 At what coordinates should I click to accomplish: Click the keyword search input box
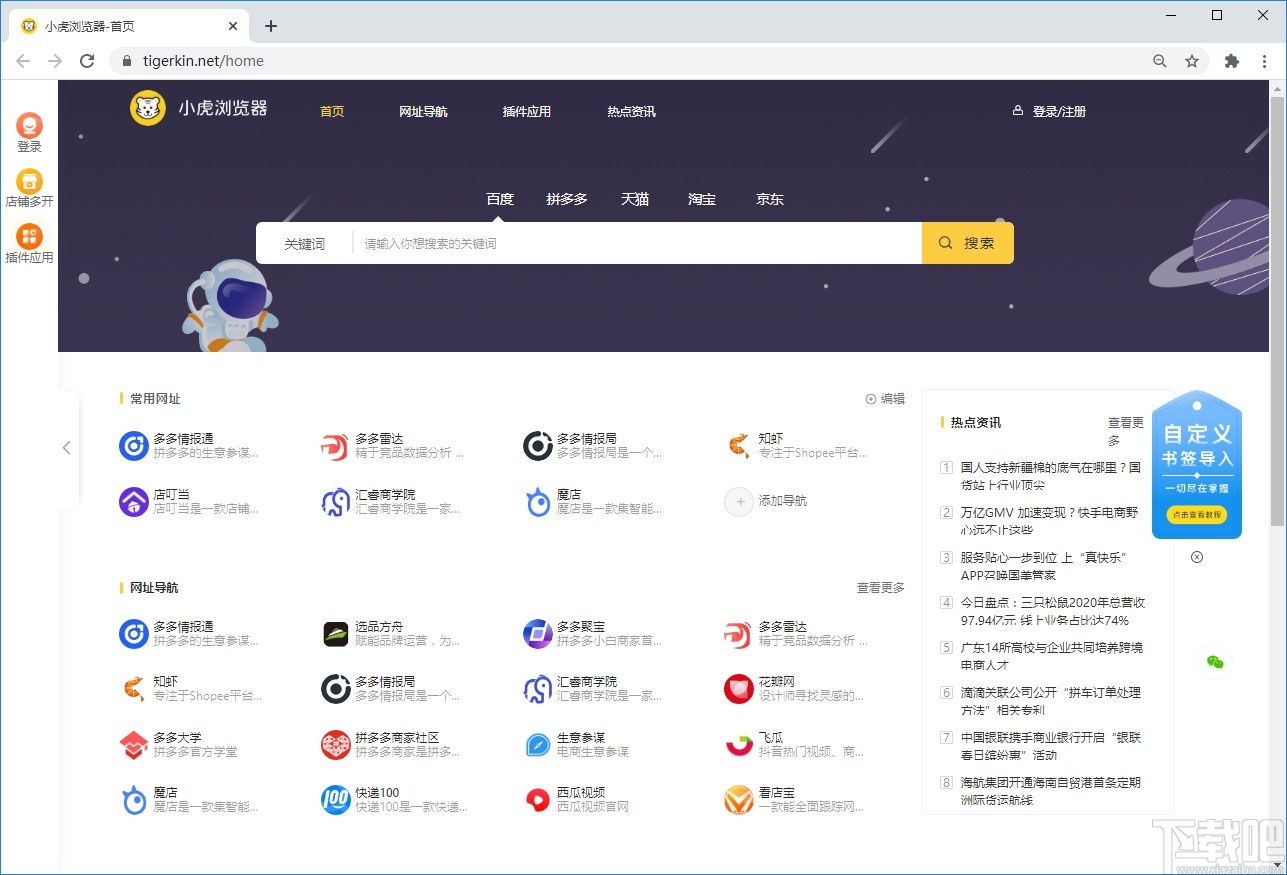click(x=600, y=242)
